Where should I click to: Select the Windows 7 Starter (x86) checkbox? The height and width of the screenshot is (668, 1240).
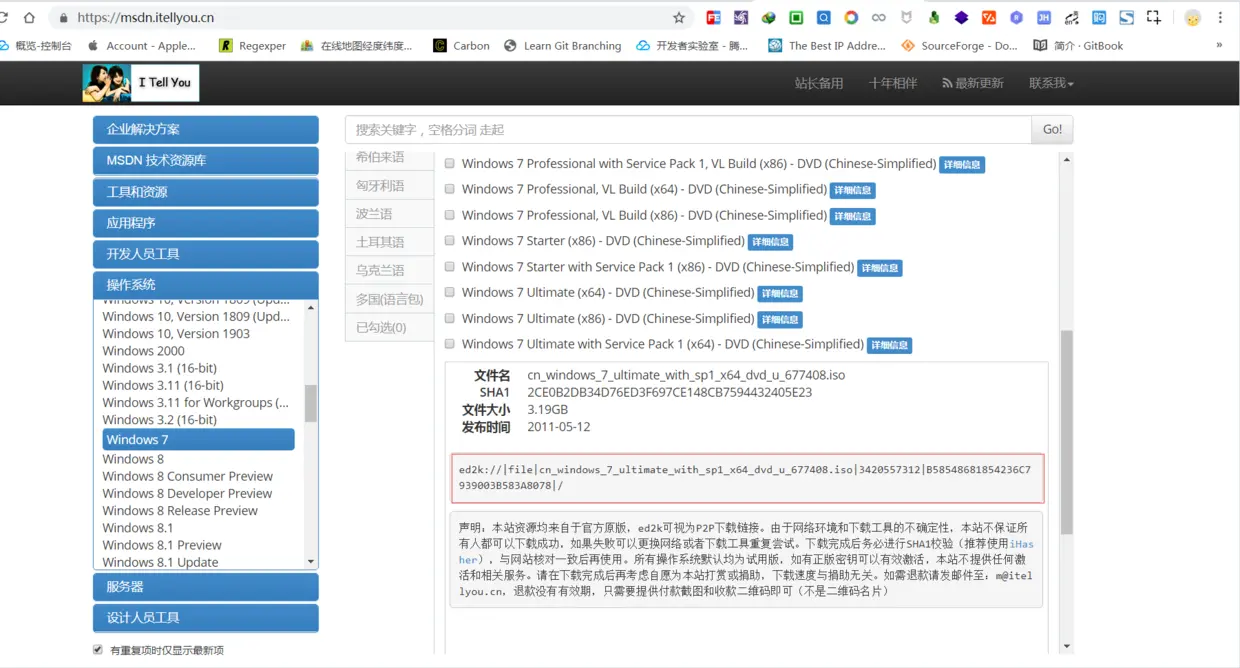(449, 241)
